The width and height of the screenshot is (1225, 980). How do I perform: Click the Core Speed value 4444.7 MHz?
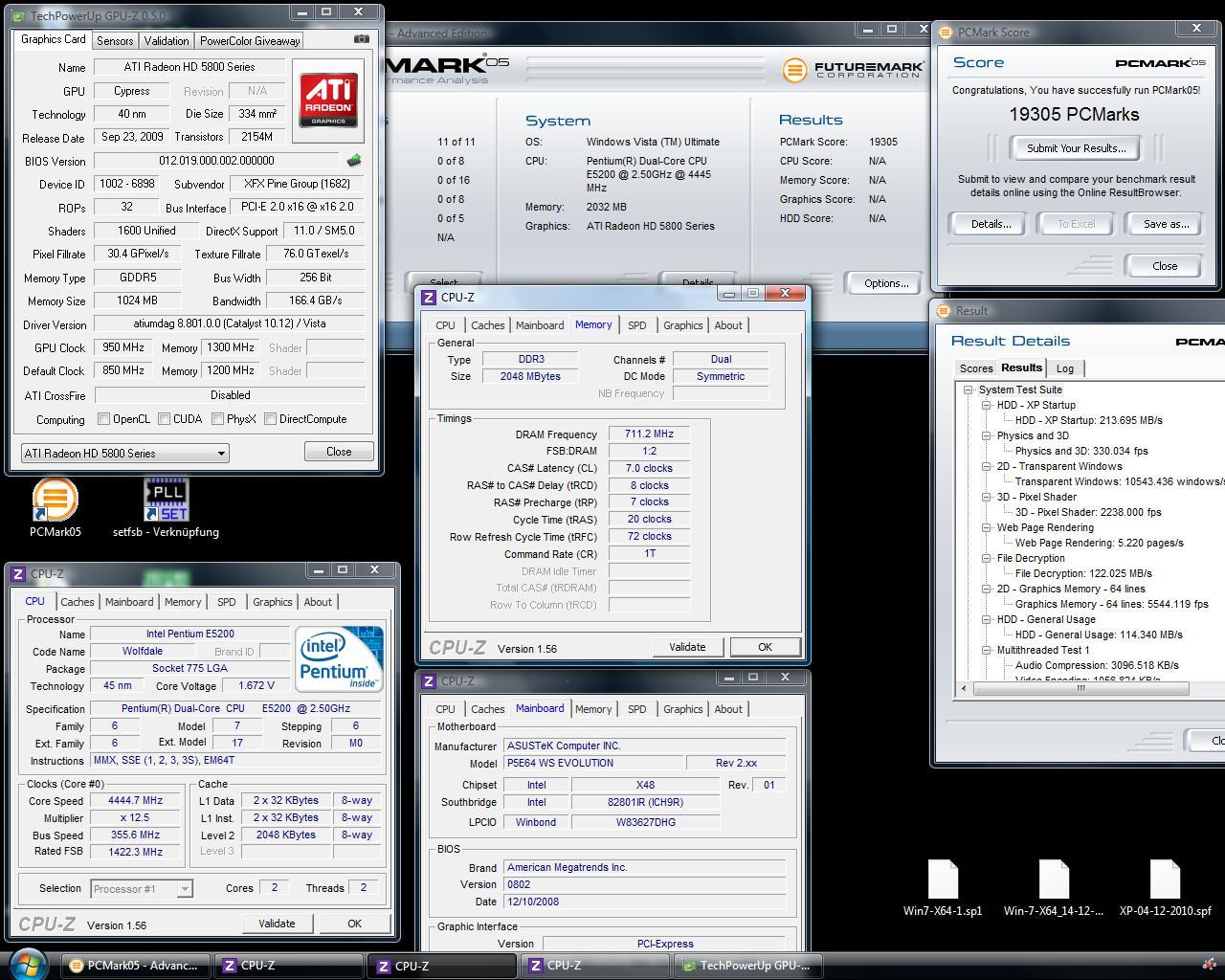point(135,800)
